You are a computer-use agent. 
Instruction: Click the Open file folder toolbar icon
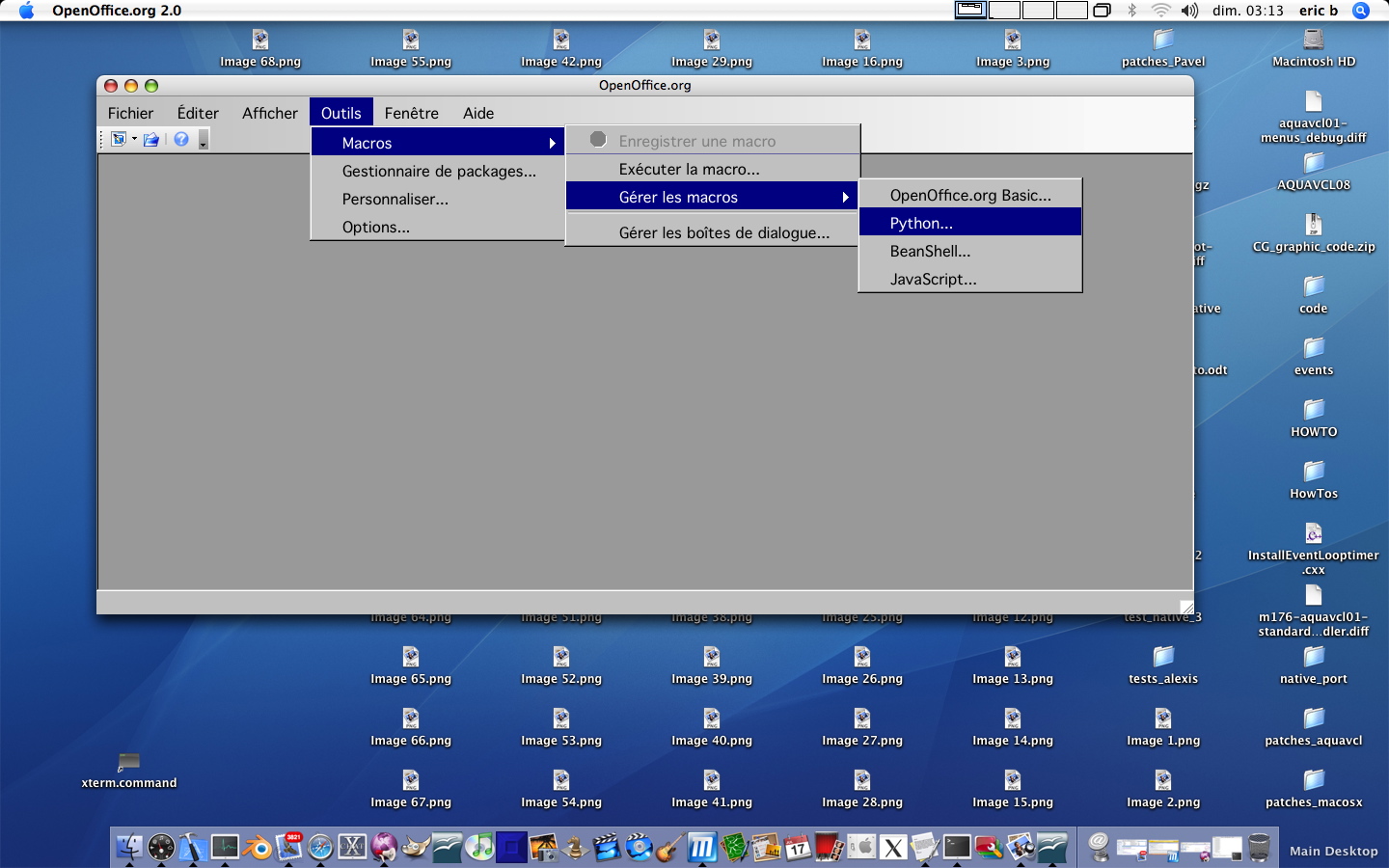151,140
